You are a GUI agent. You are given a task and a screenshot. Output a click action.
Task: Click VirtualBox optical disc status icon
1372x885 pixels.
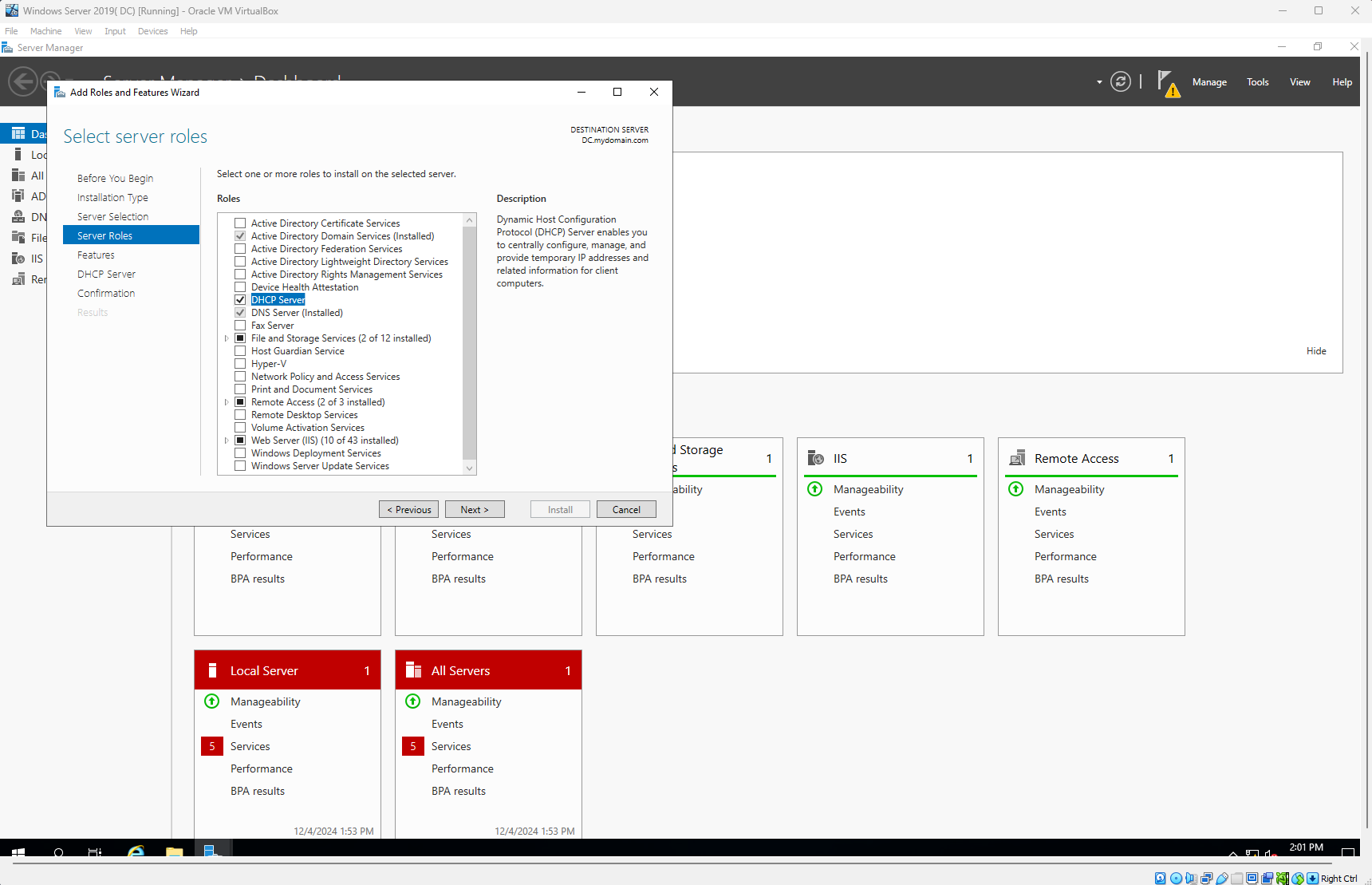click(x=1176, y=879)
